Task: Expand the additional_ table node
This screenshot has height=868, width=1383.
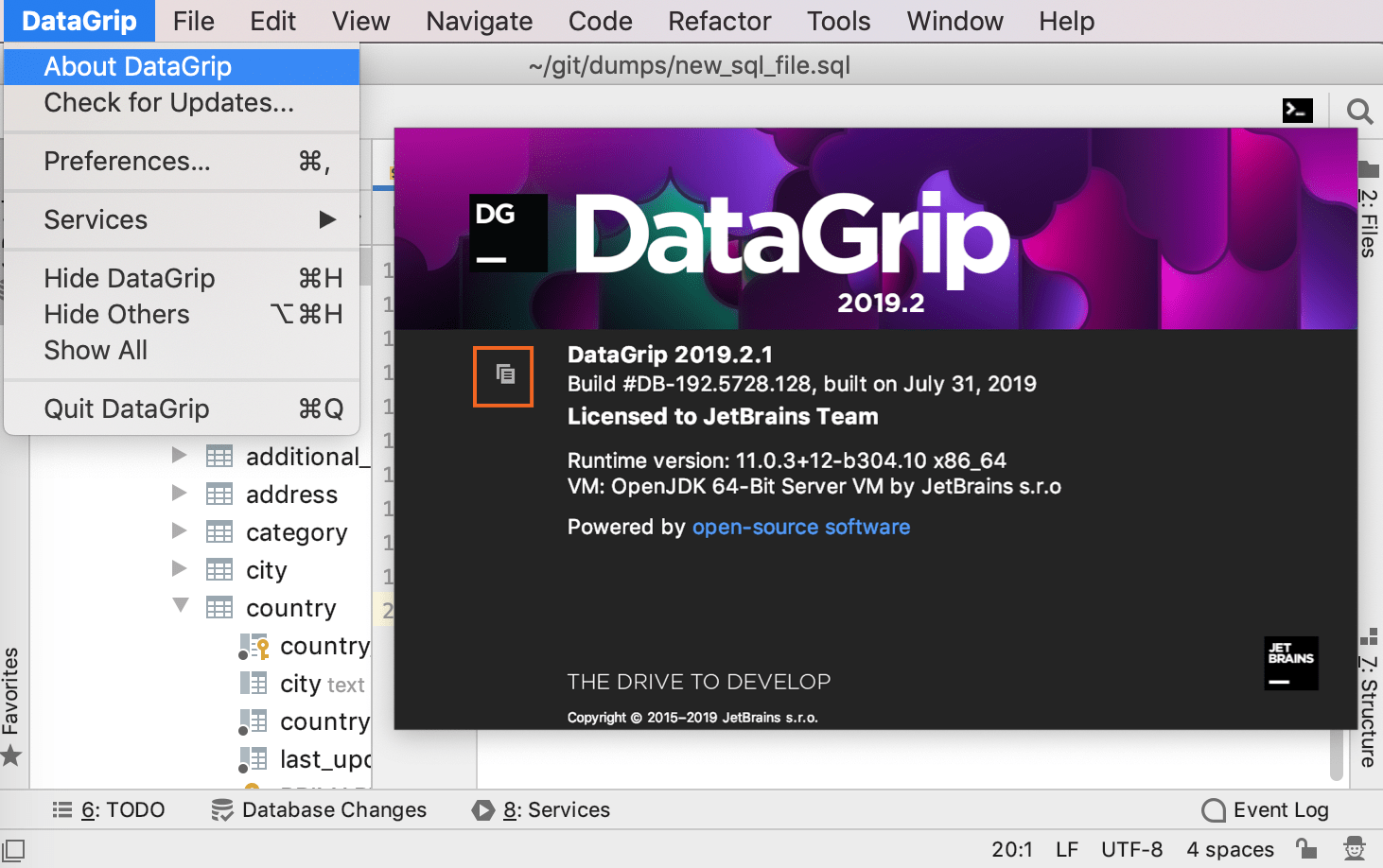Action: click(x=179, y=456)
